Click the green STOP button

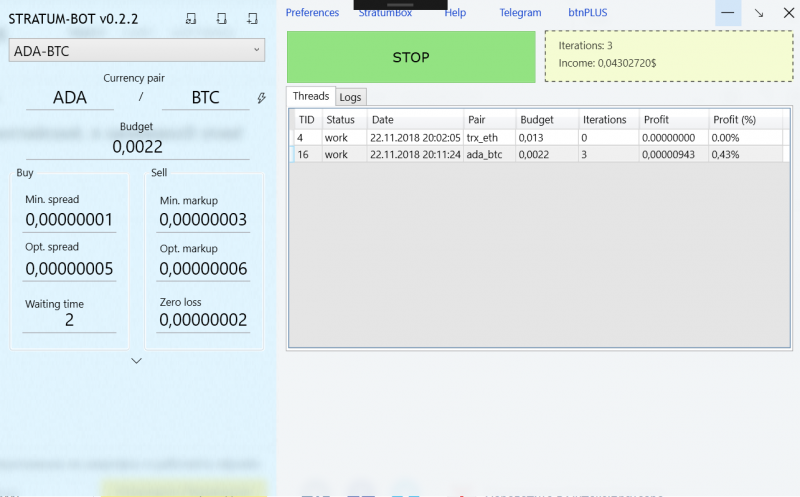click(411, 57)
